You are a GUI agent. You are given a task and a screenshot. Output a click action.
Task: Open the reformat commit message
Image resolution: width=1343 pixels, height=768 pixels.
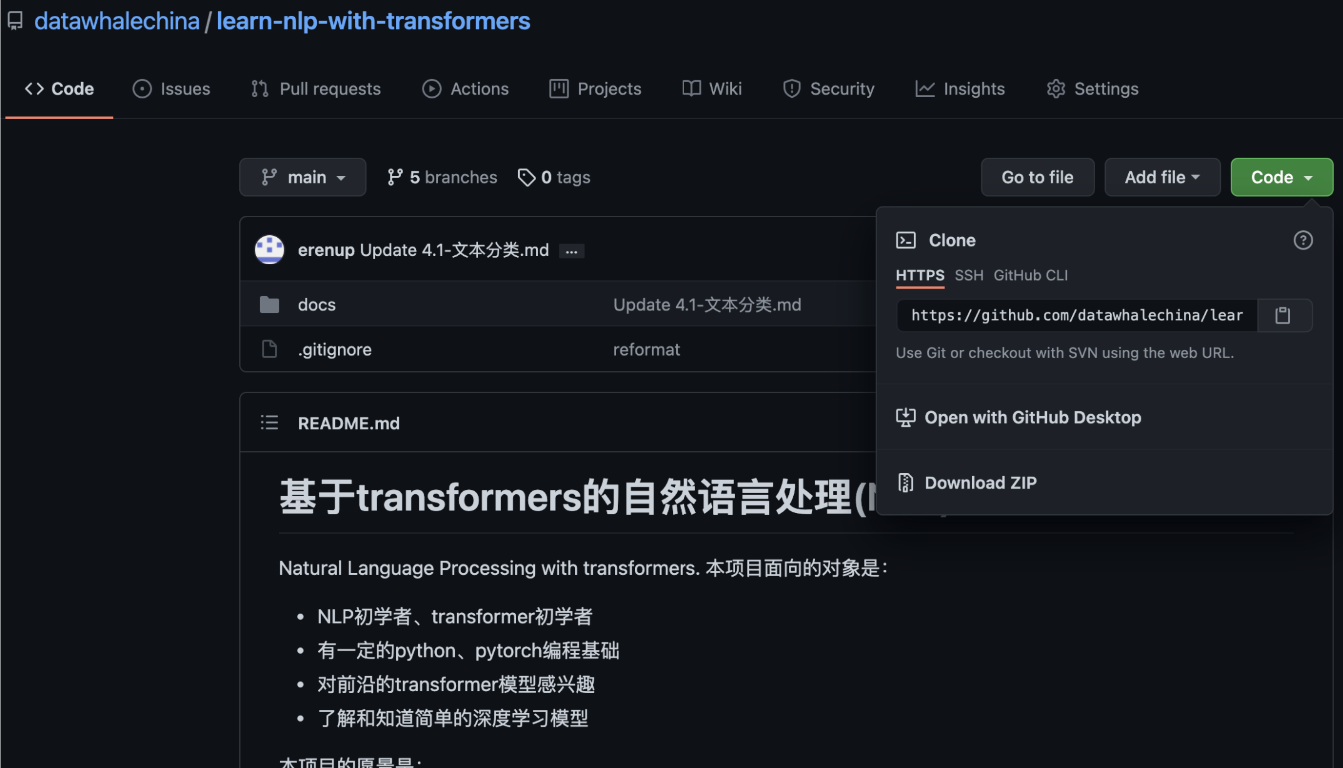(646, 350)
